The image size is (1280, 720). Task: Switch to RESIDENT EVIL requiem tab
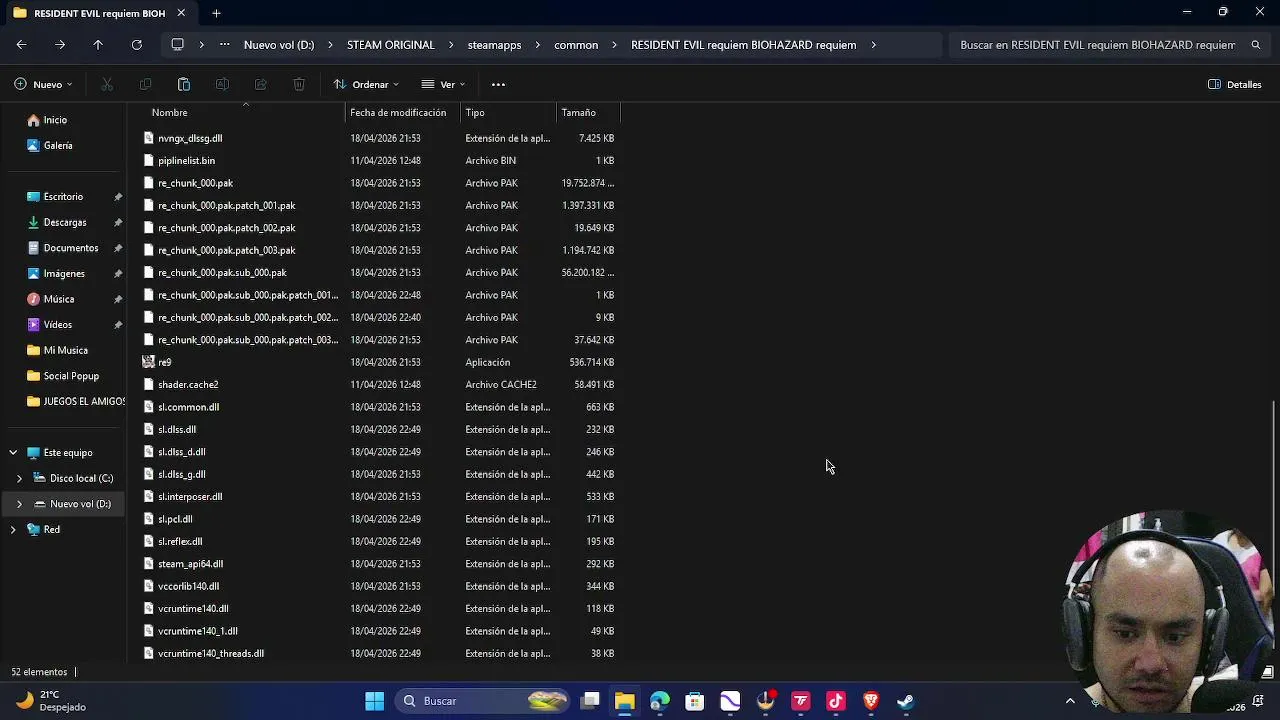tap(98, 13)
